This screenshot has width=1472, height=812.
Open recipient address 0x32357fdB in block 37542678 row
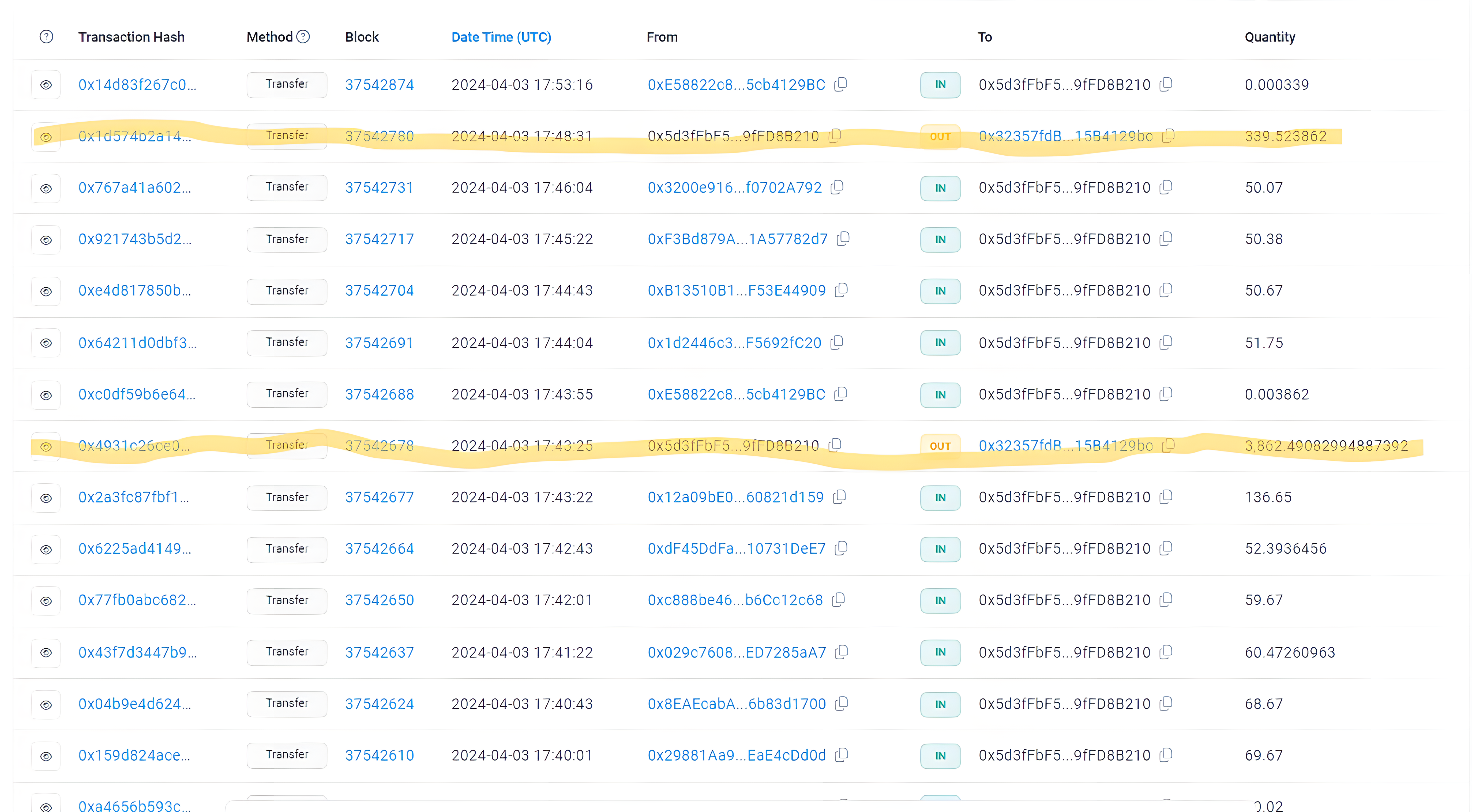[x=1065, y=446]
